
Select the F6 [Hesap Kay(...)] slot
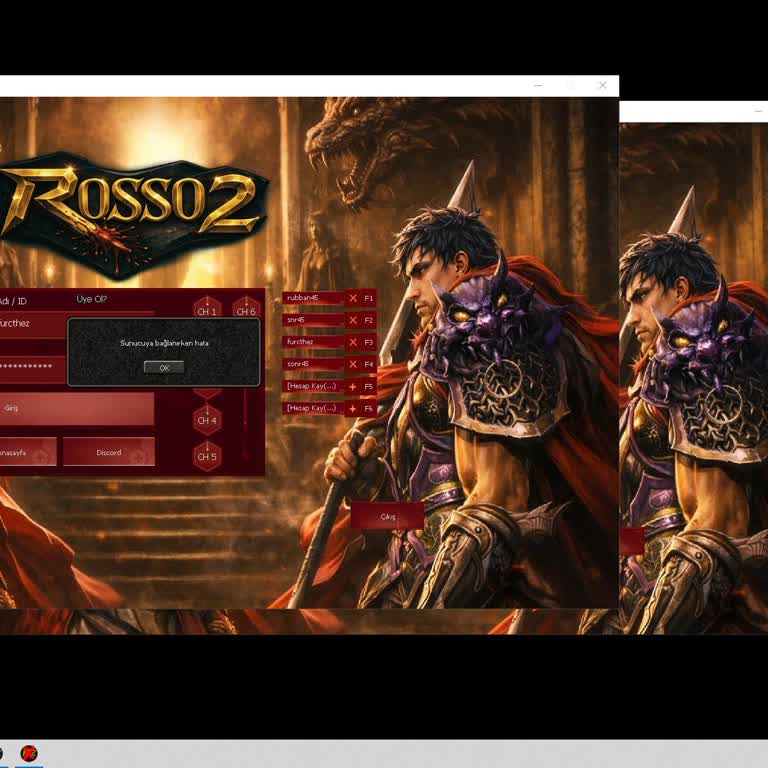tap(313, 408)
